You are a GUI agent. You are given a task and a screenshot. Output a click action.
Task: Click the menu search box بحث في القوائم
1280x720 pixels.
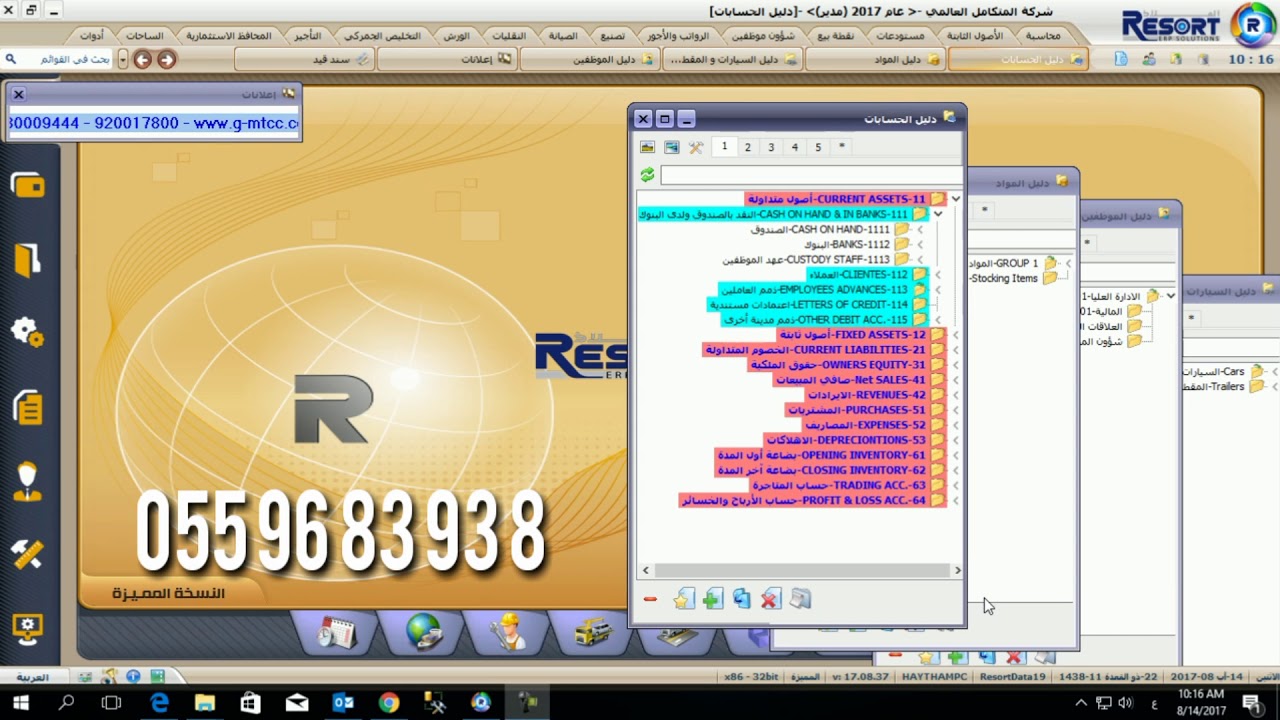tap(58, 60)
